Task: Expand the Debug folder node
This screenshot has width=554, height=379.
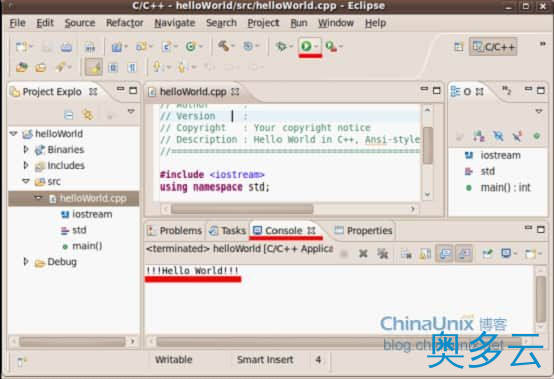Action: (x=26, y=262)
